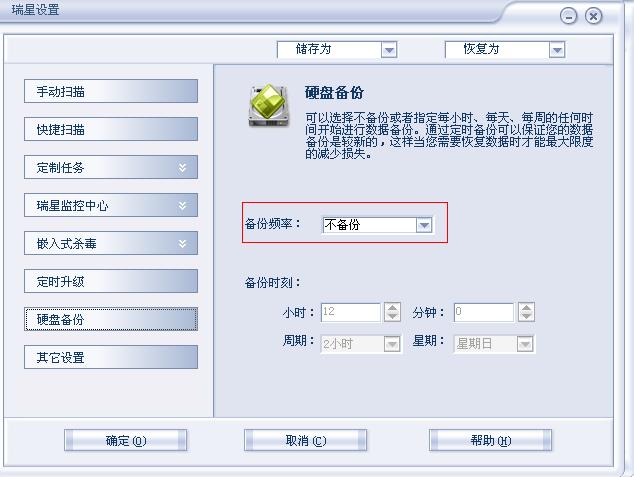Select the 快捷扫描 menu item
Screen dimensions: 634x477
[x=111, y=129]
